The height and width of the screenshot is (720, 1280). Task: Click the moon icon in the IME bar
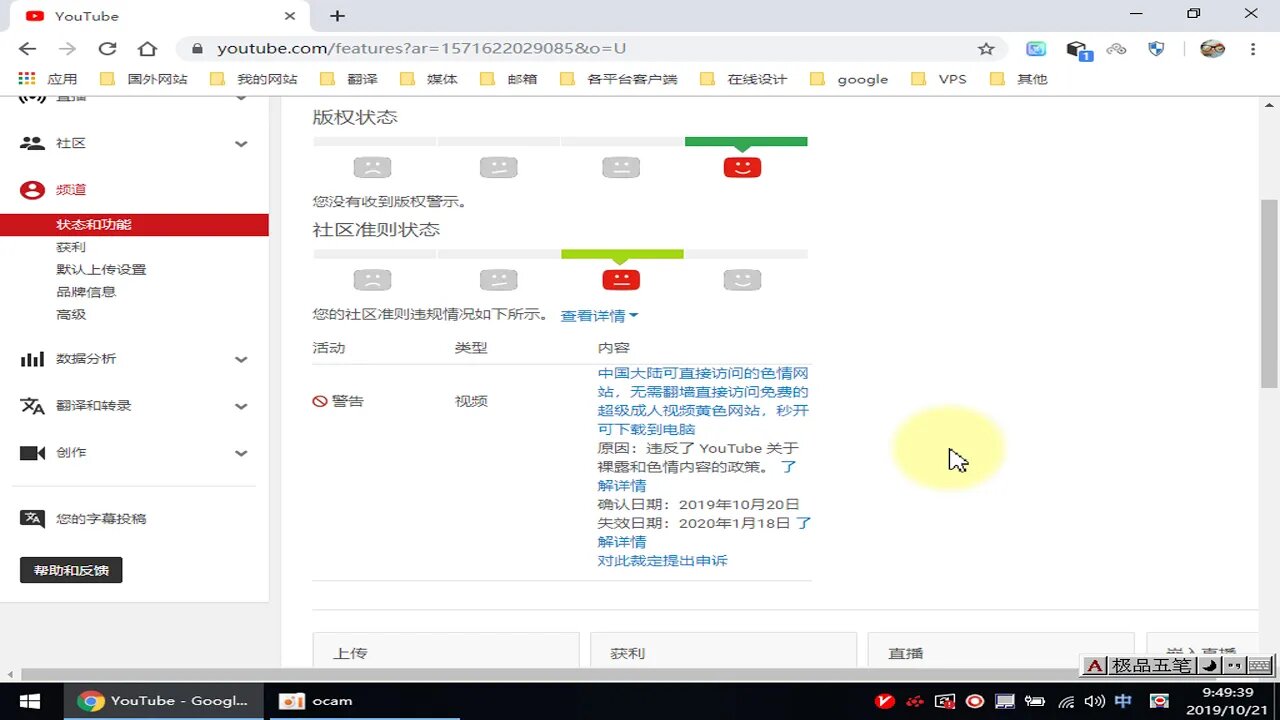point(1210,665)
